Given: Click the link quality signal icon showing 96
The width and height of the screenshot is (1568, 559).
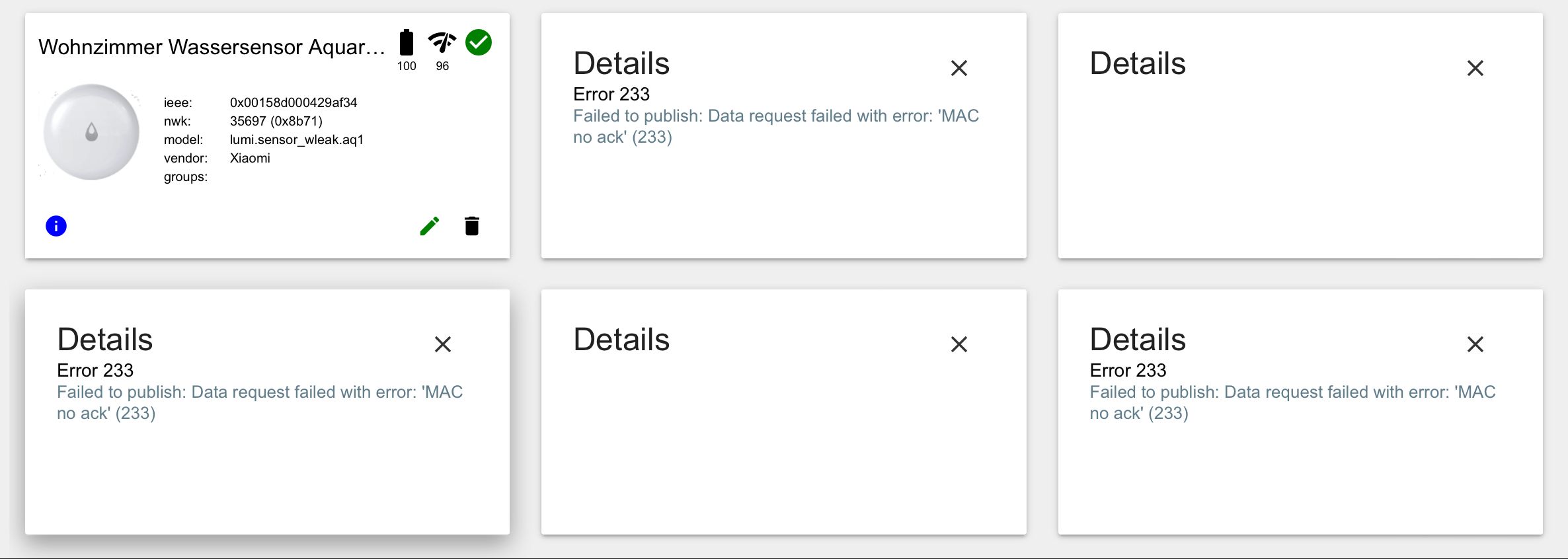Looking at the screenshot, I should pos(442,43).
